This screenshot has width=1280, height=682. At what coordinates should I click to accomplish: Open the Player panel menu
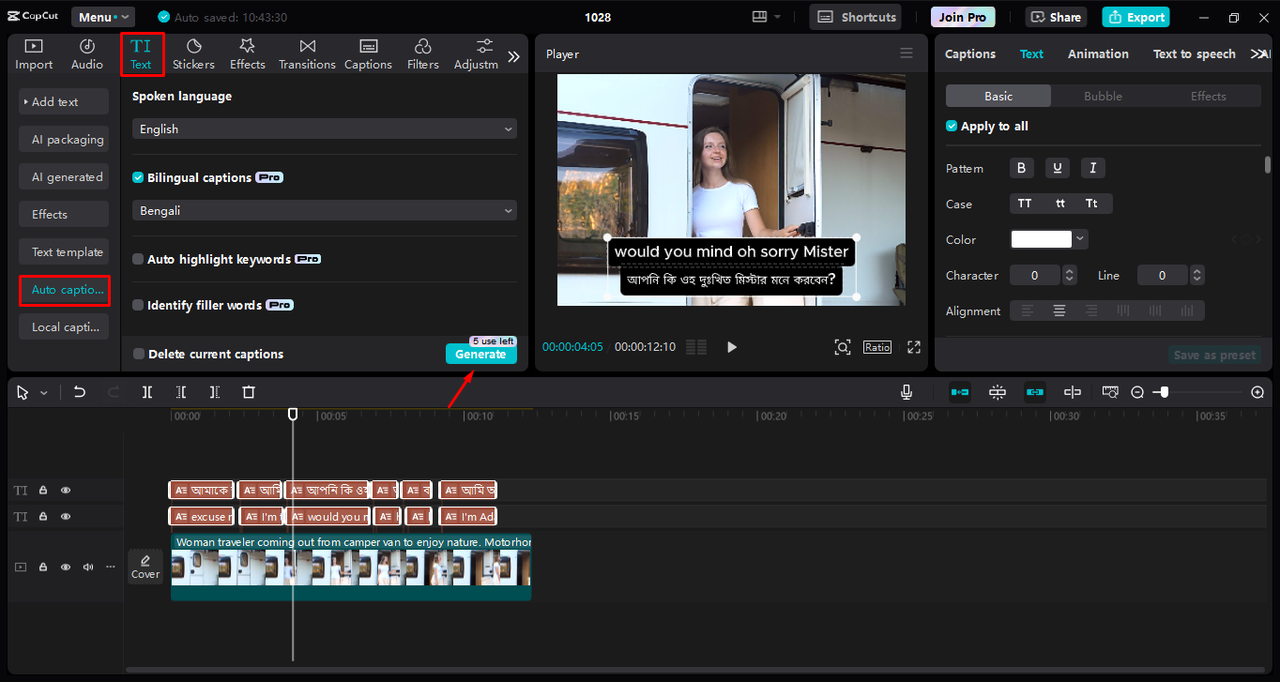tap(906, 53)
